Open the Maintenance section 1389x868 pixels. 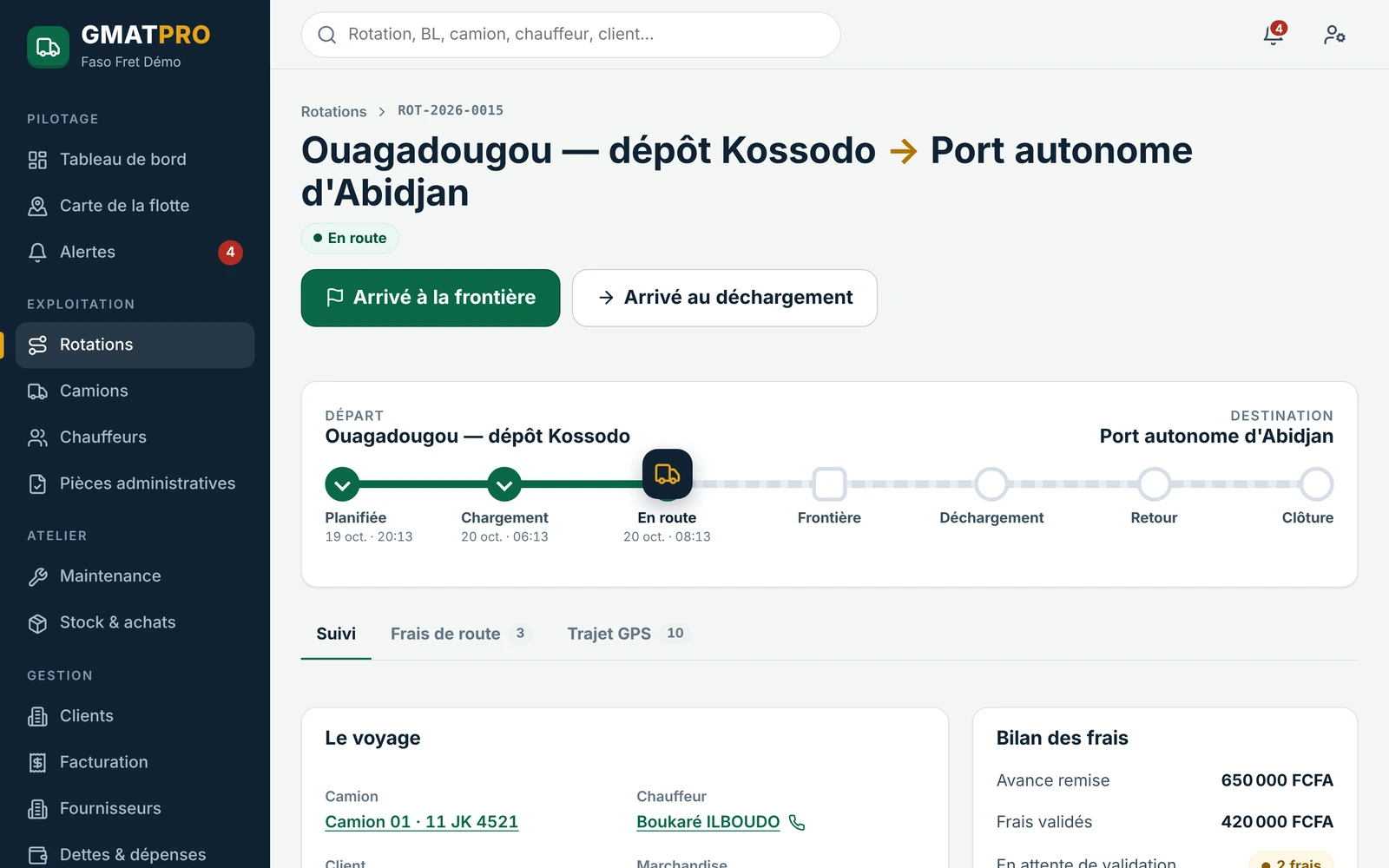[135, 576]
